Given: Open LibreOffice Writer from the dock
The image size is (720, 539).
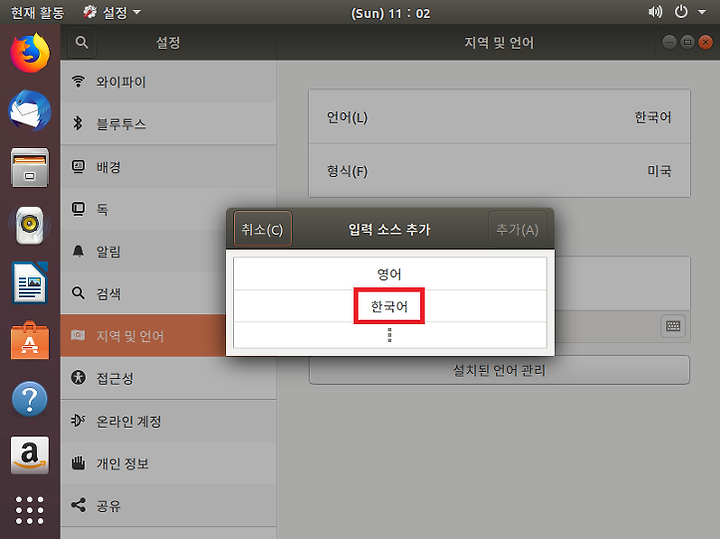Looking at the screenshot, I should pyautogui.click(x=30, y=282).
